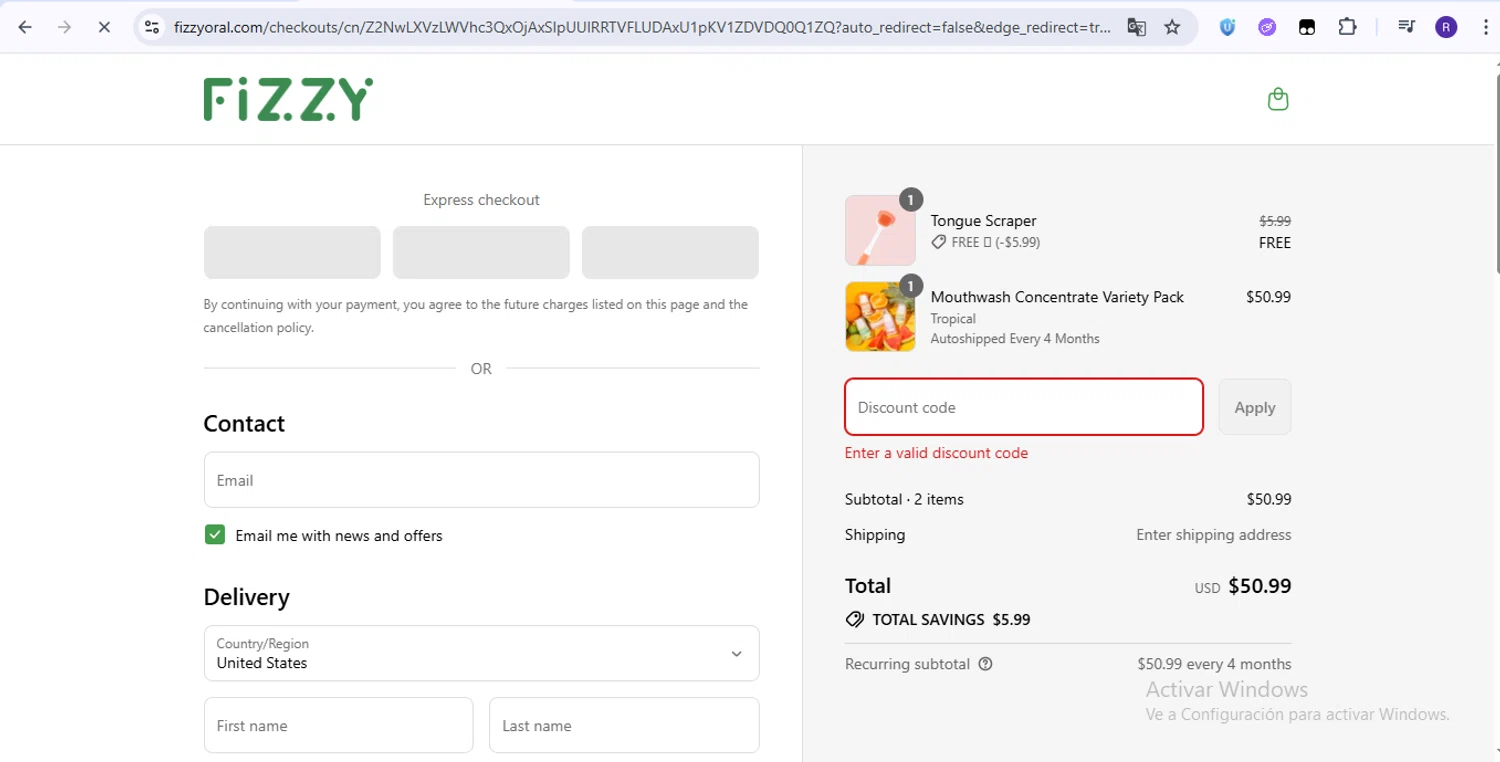1500x762 pixels.
Task: Open the media control icon
Action: coord(1406,27)
